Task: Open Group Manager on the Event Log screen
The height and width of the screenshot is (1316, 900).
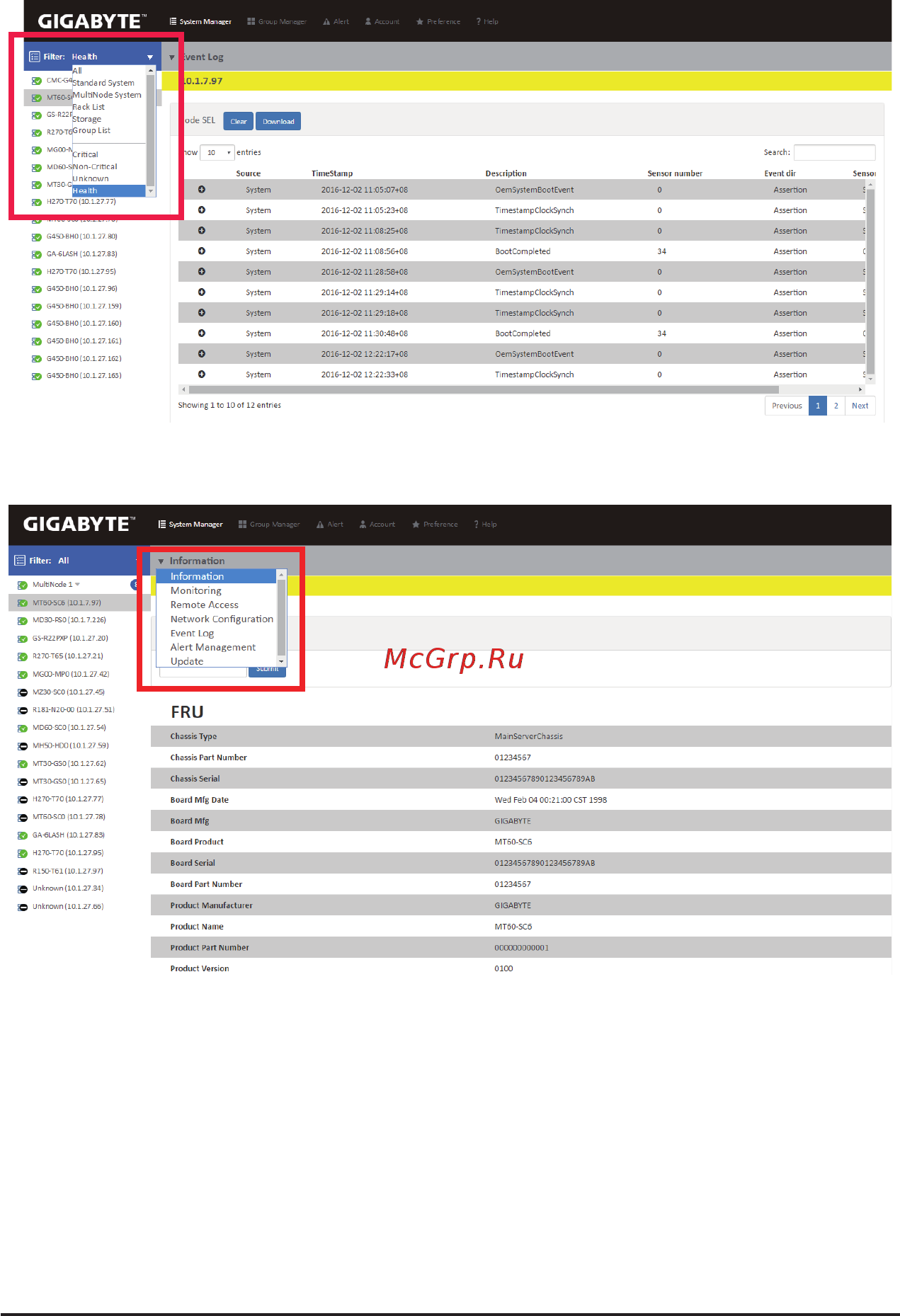Action: (277, 22)
